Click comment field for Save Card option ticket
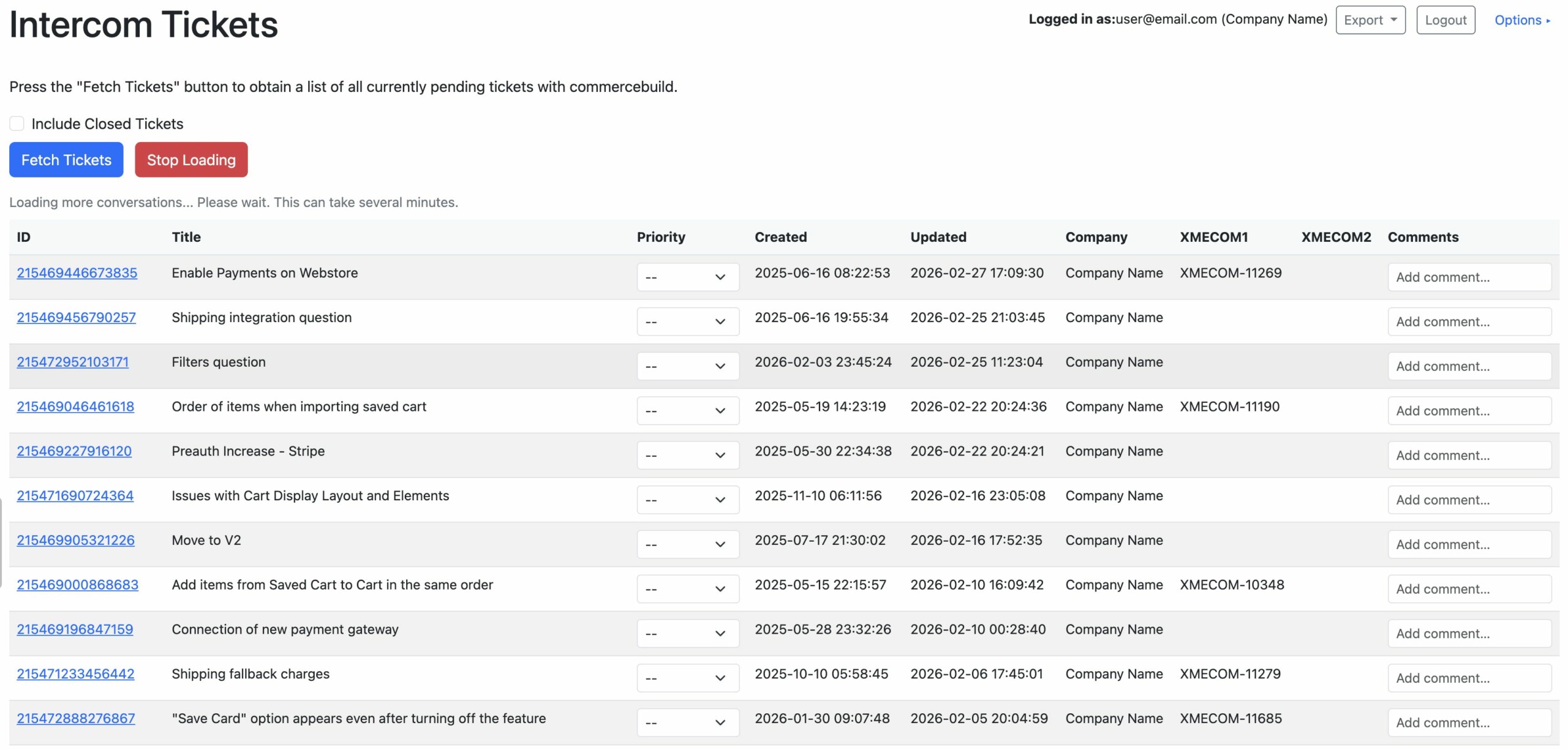This screenshot has height=750, width=1568. pyautogui.click(x=1469, y=722)
